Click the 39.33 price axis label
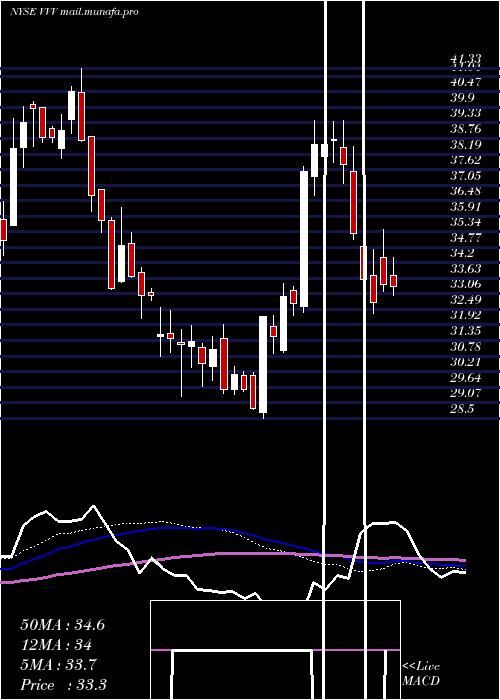 coord(465,113)
